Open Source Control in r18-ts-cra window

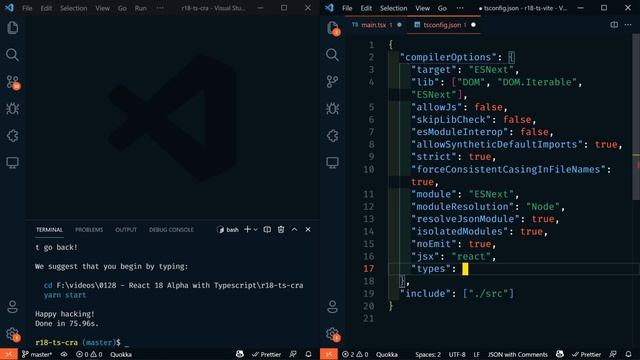click(13, 82)
